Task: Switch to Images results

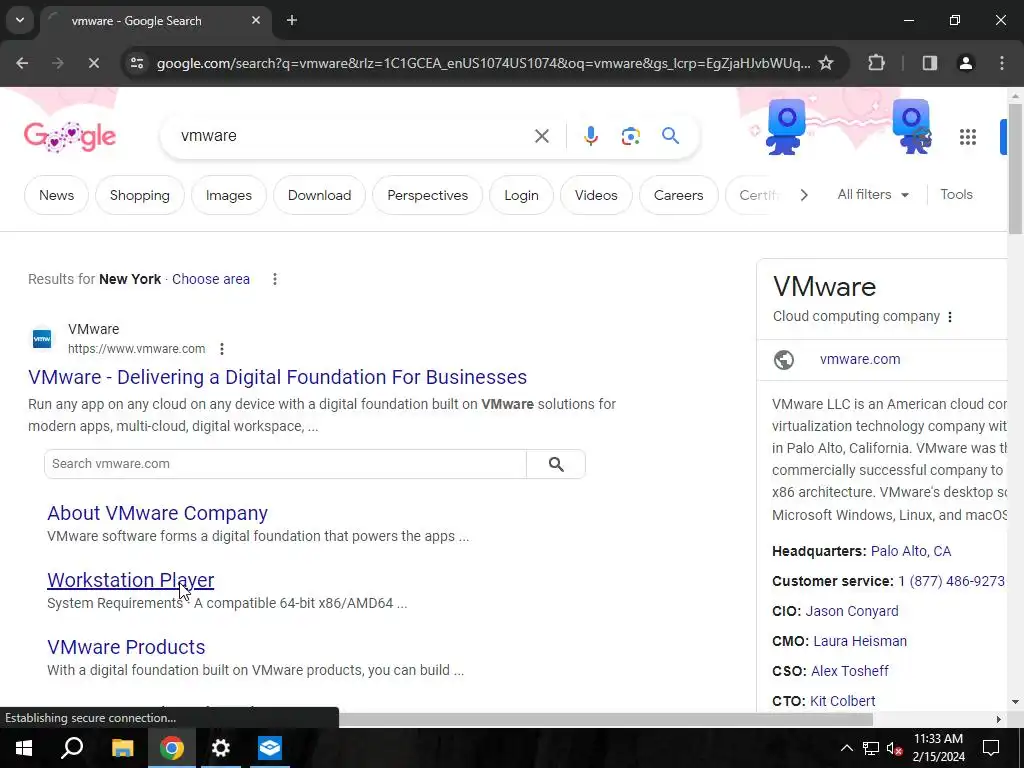Action: coord(229,195)
